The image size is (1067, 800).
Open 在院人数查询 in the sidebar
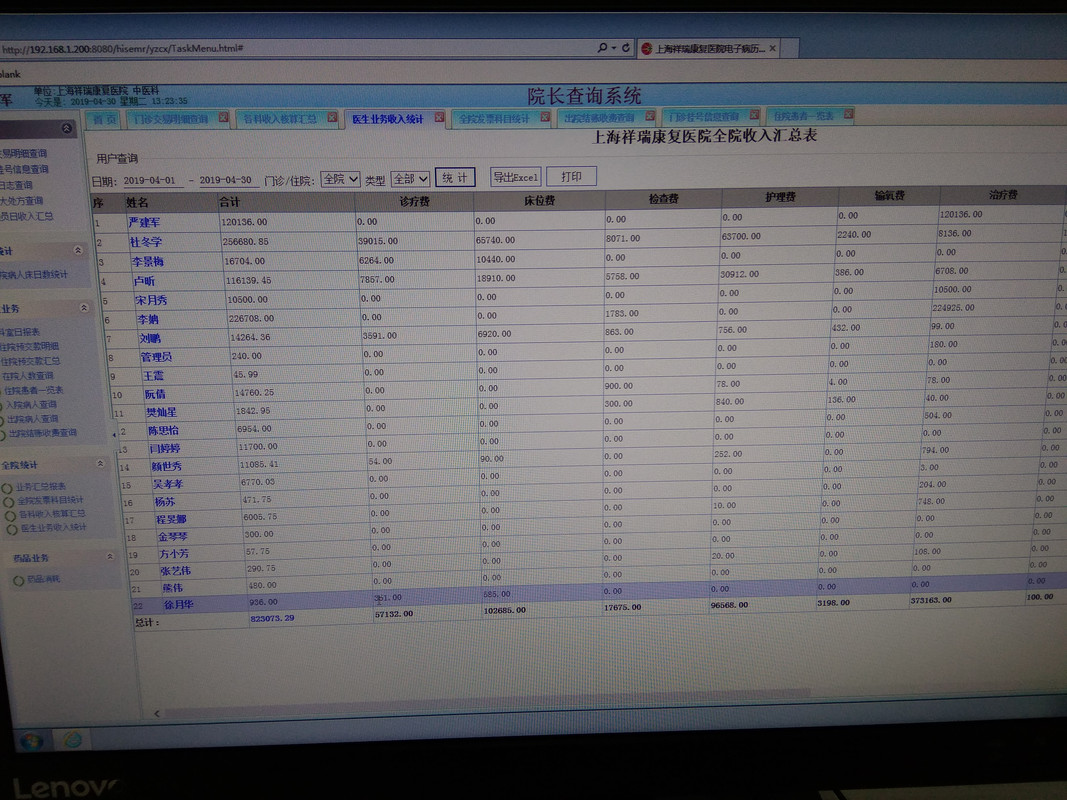[x=27, y=376]
